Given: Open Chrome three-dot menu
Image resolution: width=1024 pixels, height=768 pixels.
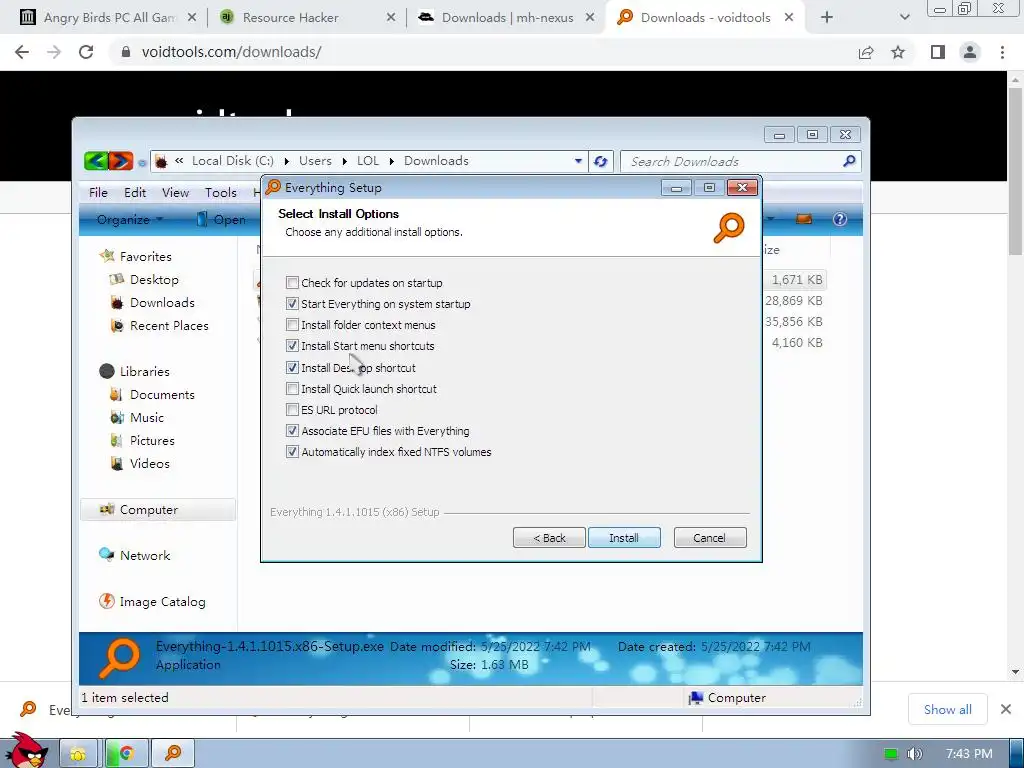Looking at the screenshot, I should 1002,52.
